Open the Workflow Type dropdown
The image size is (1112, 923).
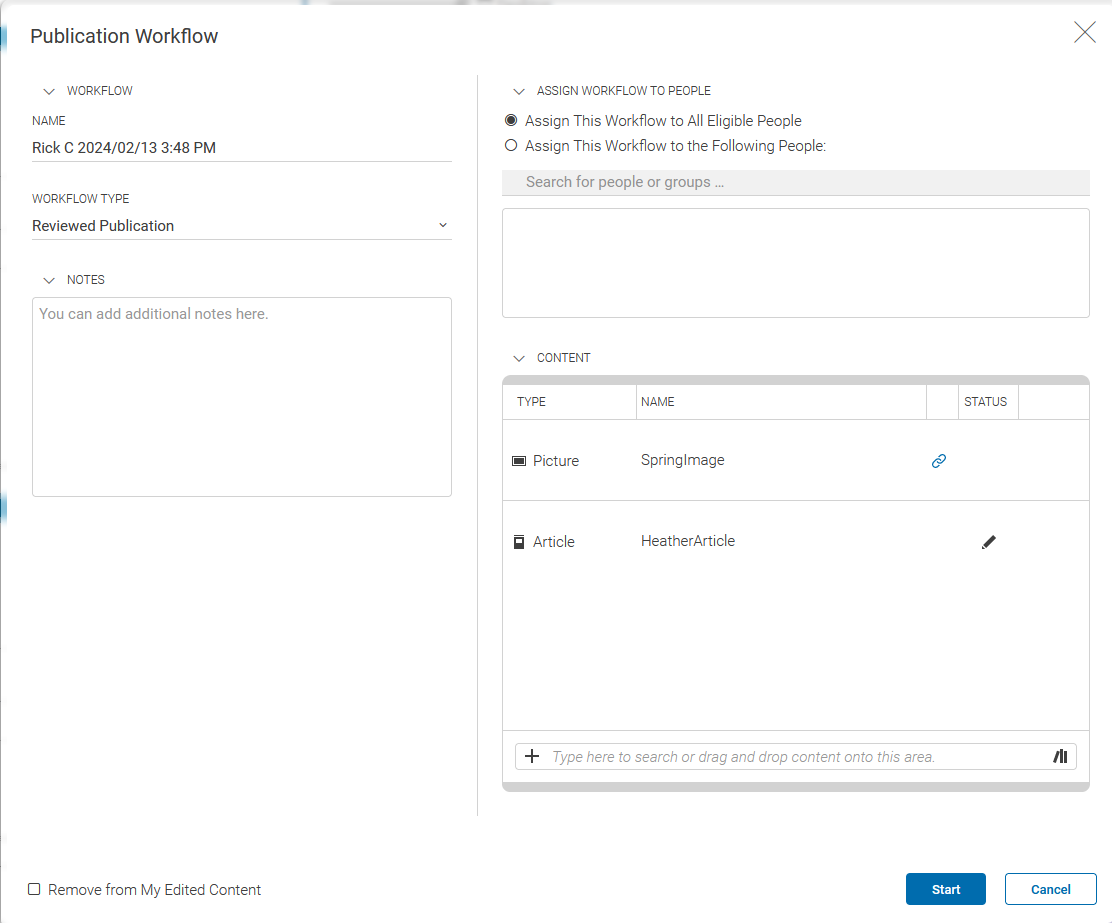[443, 225]
